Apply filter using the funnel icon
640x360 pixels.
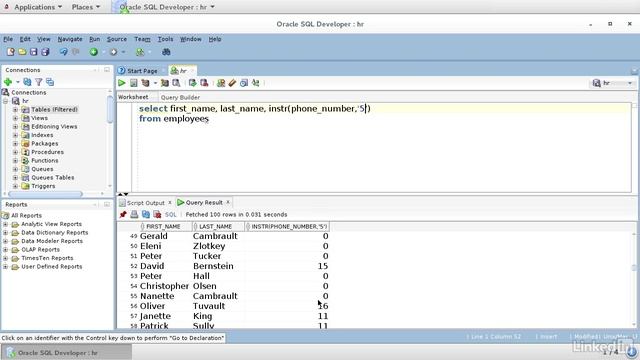click(x=39, y=82)
